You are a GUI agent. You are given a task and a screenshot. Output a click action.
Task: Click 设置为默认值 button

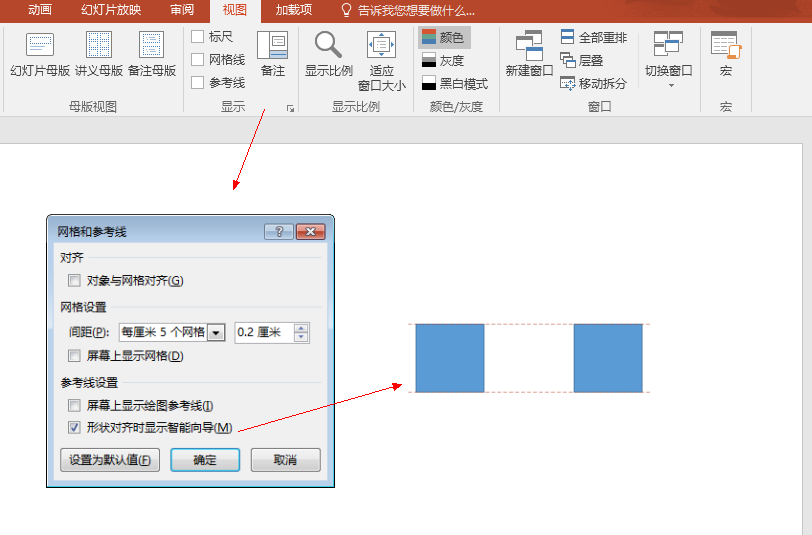tap(110, 460)
